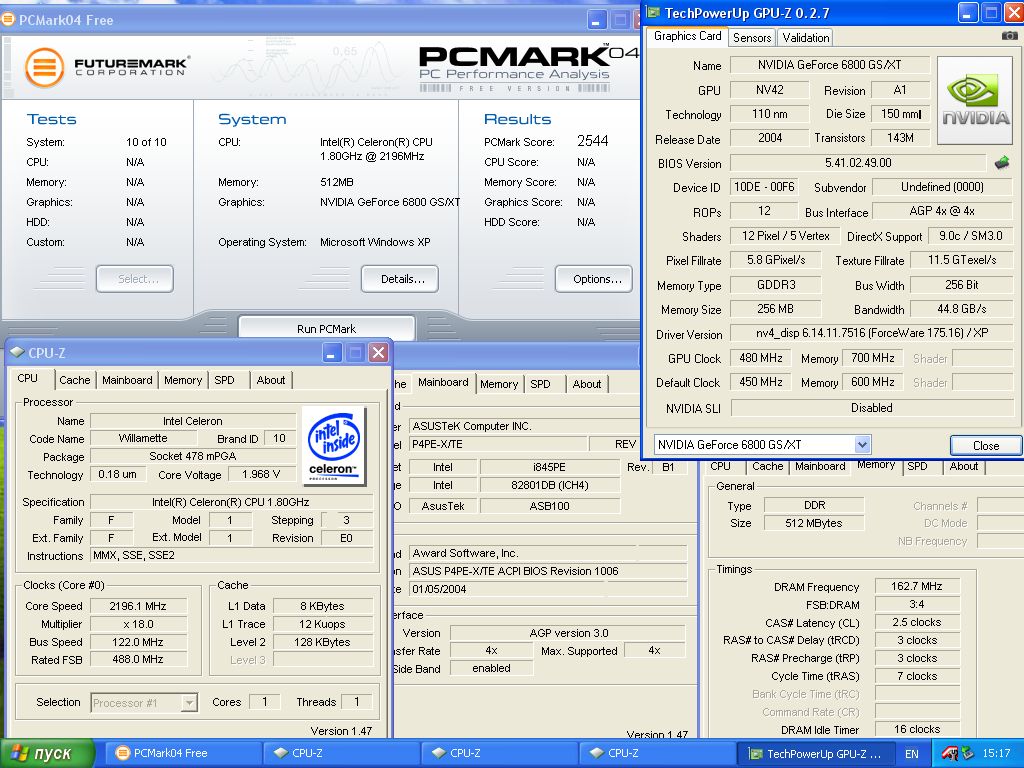Open SPD tab in front CPU-Z window
This screenshot has height=768, width=1024.
[x=224, y=380]
